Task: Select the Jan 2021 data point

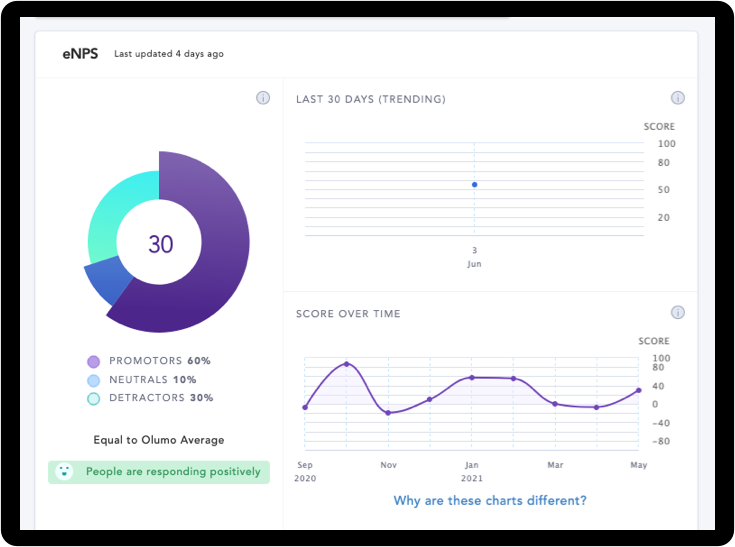Action: (472, 377)
